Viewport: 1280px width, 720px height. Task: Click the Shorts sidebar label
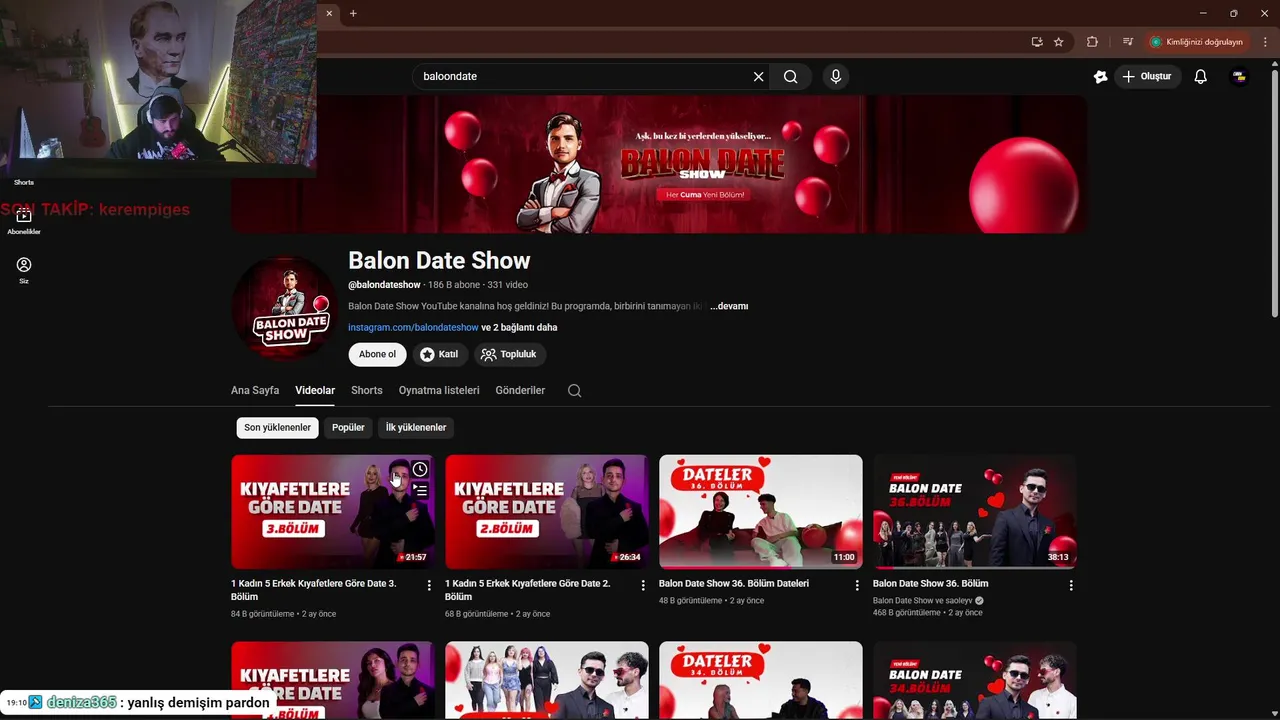(24, 182)
